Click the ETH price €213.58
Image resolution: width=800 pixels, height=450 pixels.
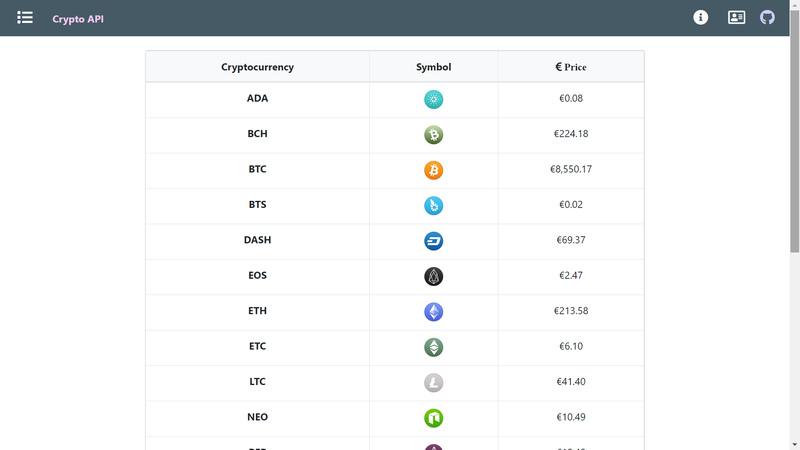571,311
